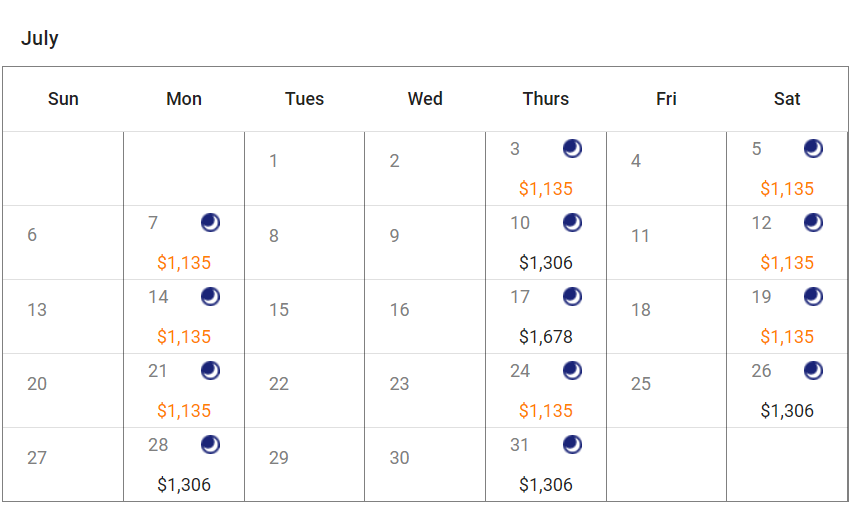The image size is (854, 516).
Task: Click the Sat column header
Action: (x=787, y=99)
